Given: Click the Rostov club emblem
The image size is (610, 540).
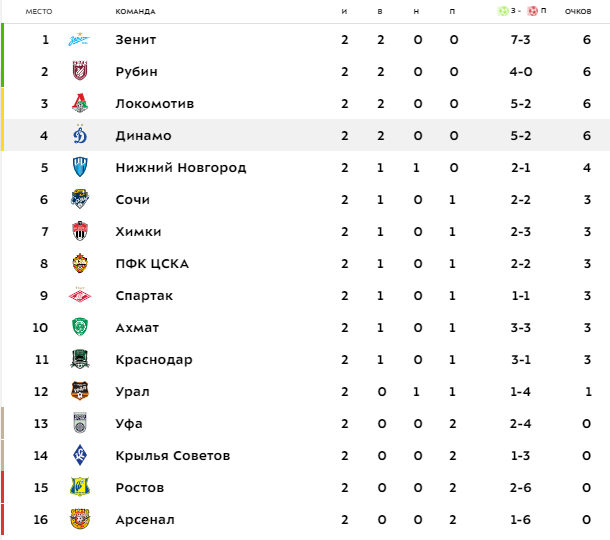Looking at the screenshot, I should tap(80, 488).
